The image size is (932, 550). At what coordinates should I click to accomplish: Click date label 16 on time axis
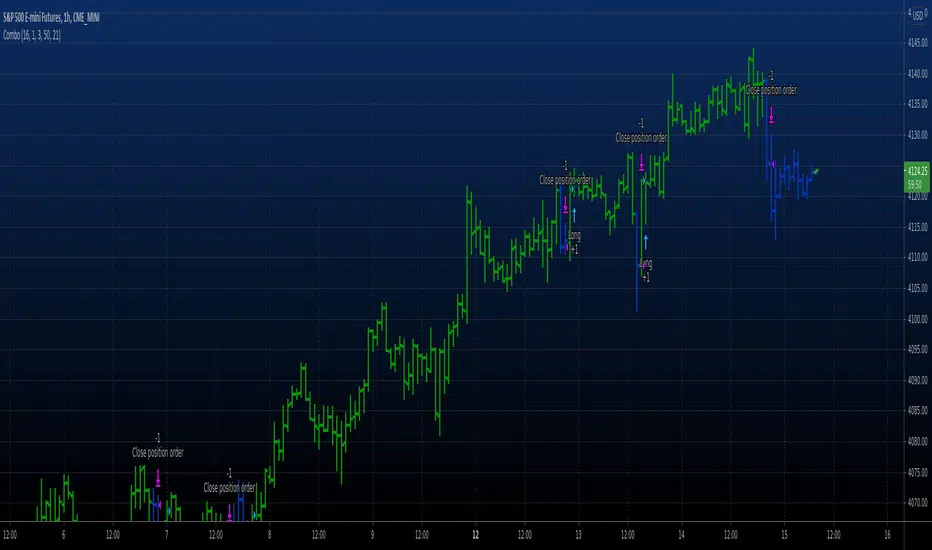click(887, 535)
